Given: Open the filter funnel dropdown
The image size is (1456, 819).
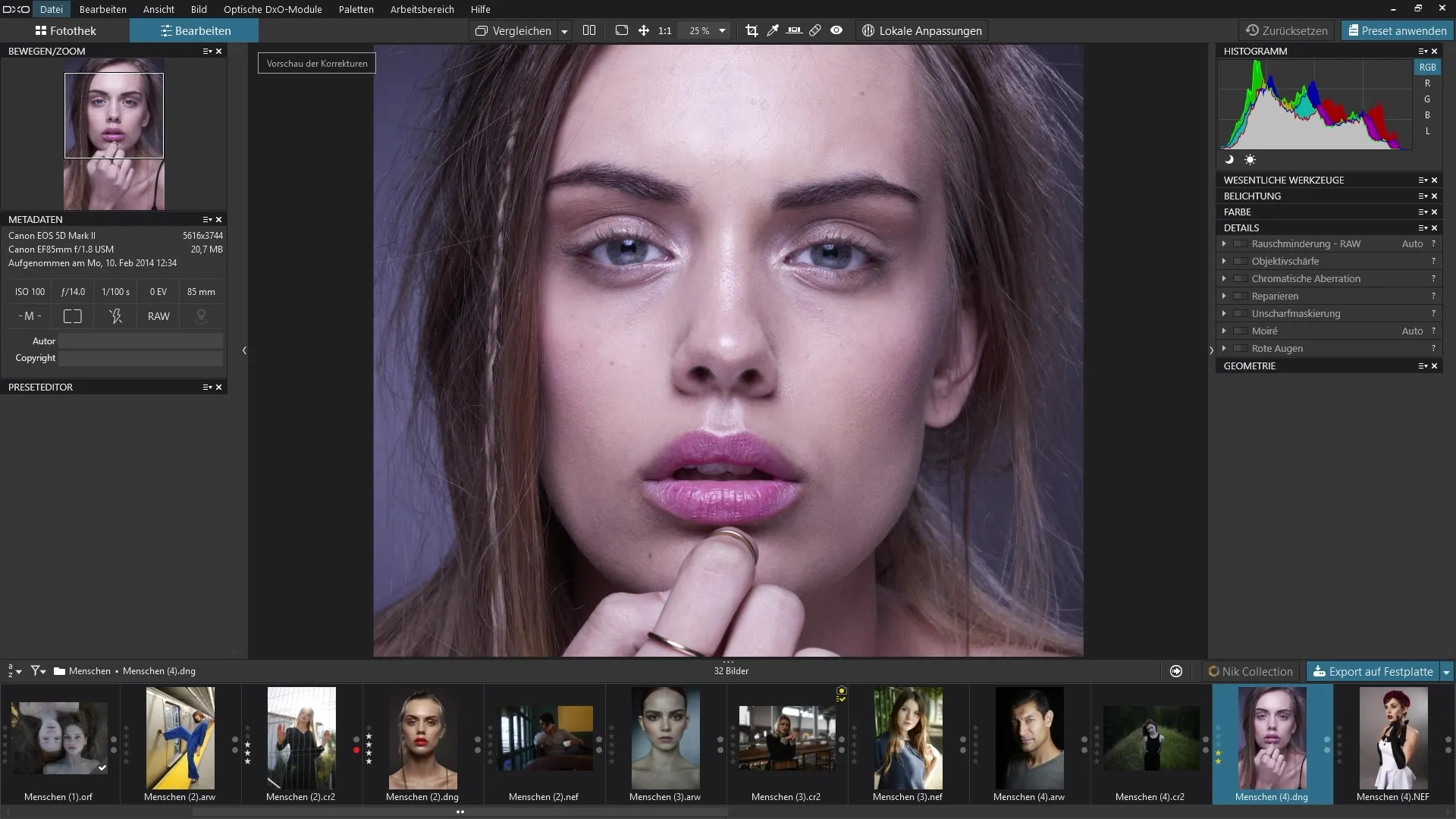Looking at the screenshot, I should click(38, 671).
